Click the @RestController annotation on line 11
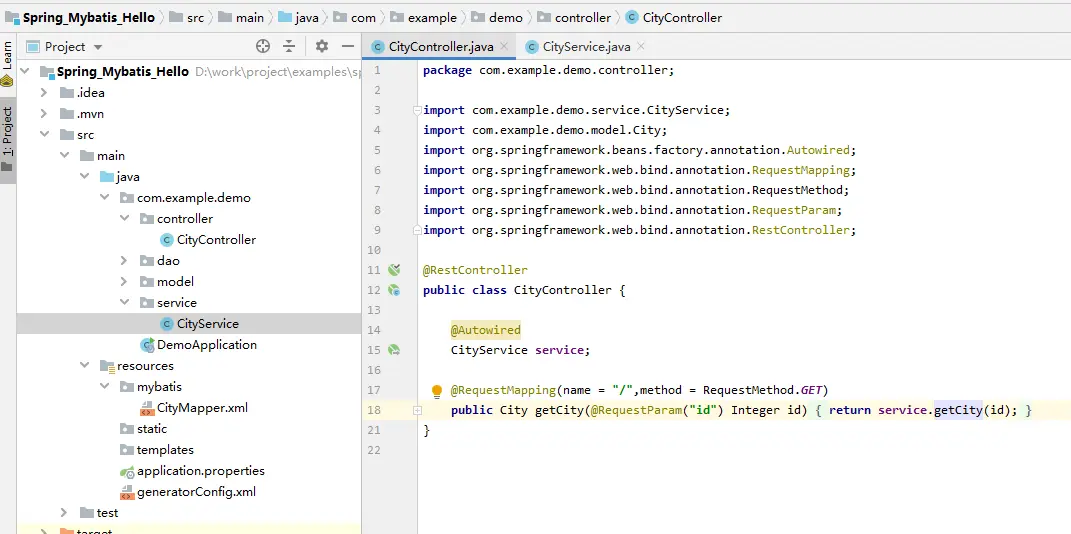Image resolution: width=1071 pixels, height=534 pixels. coord(475,270)
